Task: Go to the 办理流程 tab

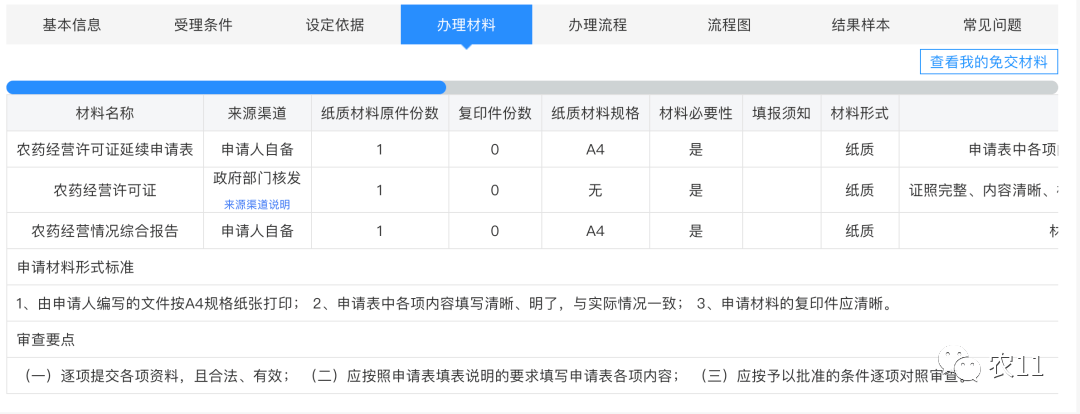Action: [x=597, y=25]
